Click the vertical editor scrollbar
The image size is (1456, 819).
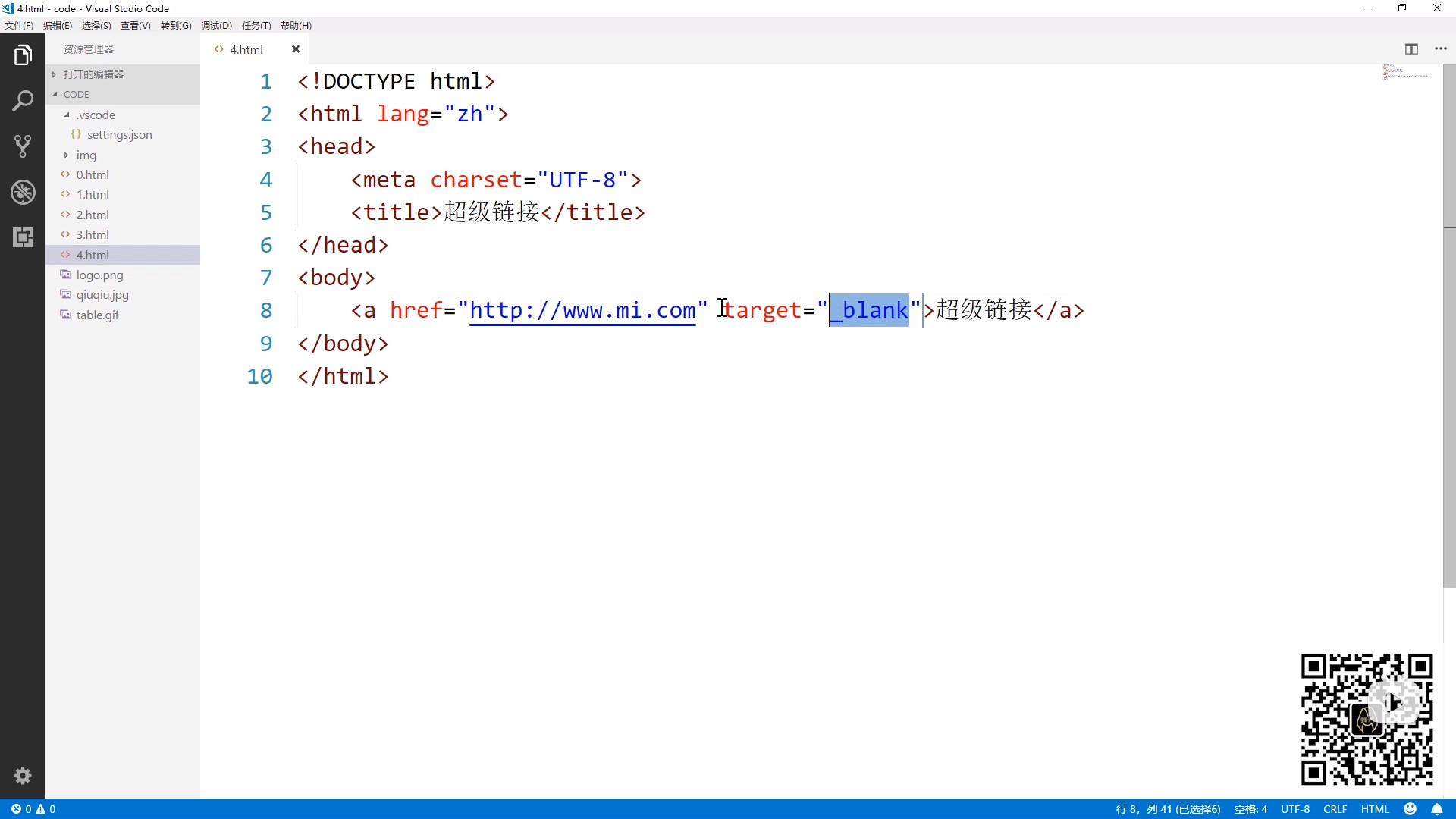1449,379
